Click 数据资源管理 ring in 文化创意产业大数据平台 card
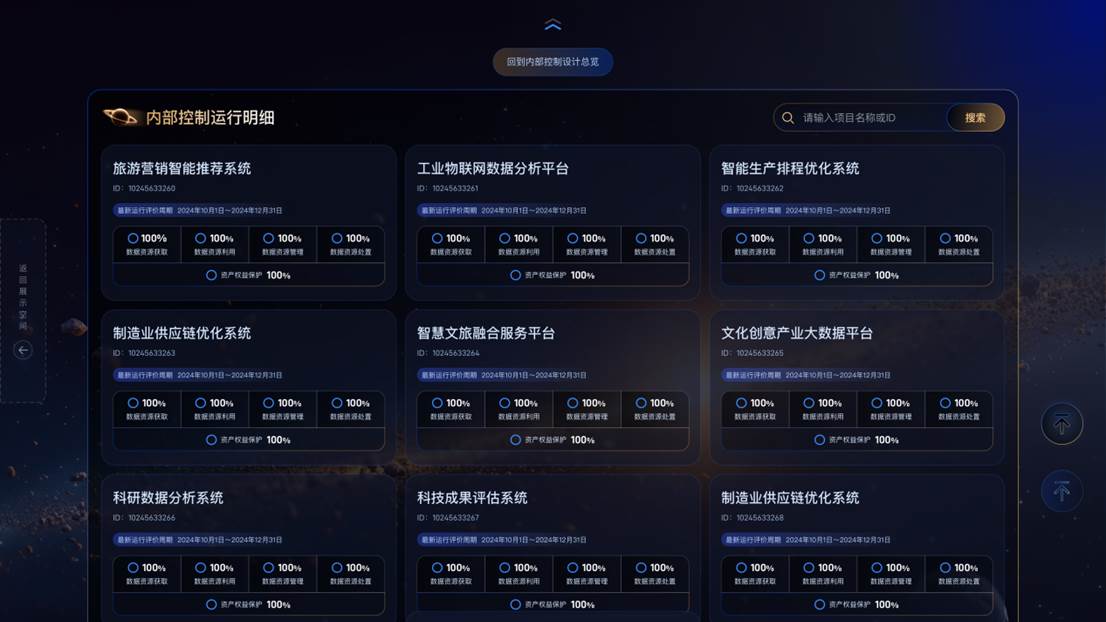Image resolution: width=1106 pixels, height=622 pixels. pos(877,404)
